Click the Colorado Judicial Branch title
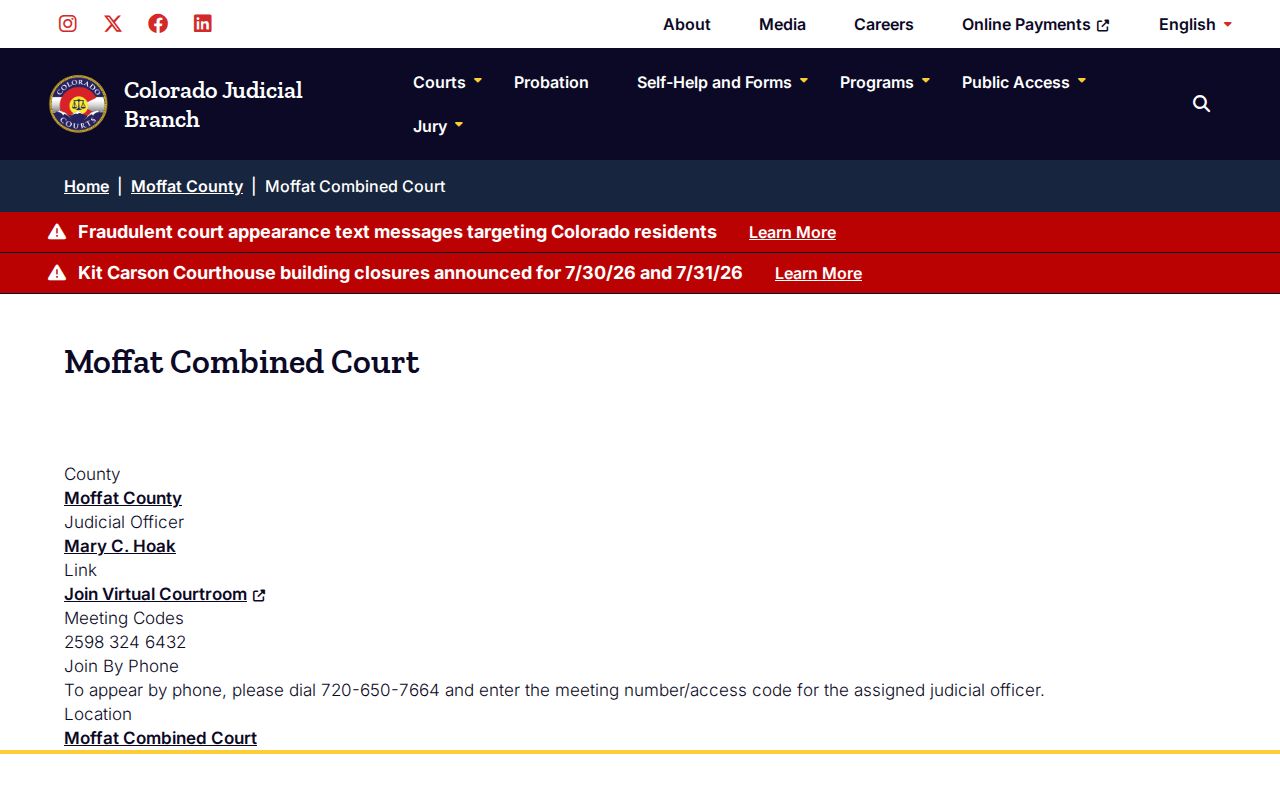1280x800 pixels. coord(213,104)
